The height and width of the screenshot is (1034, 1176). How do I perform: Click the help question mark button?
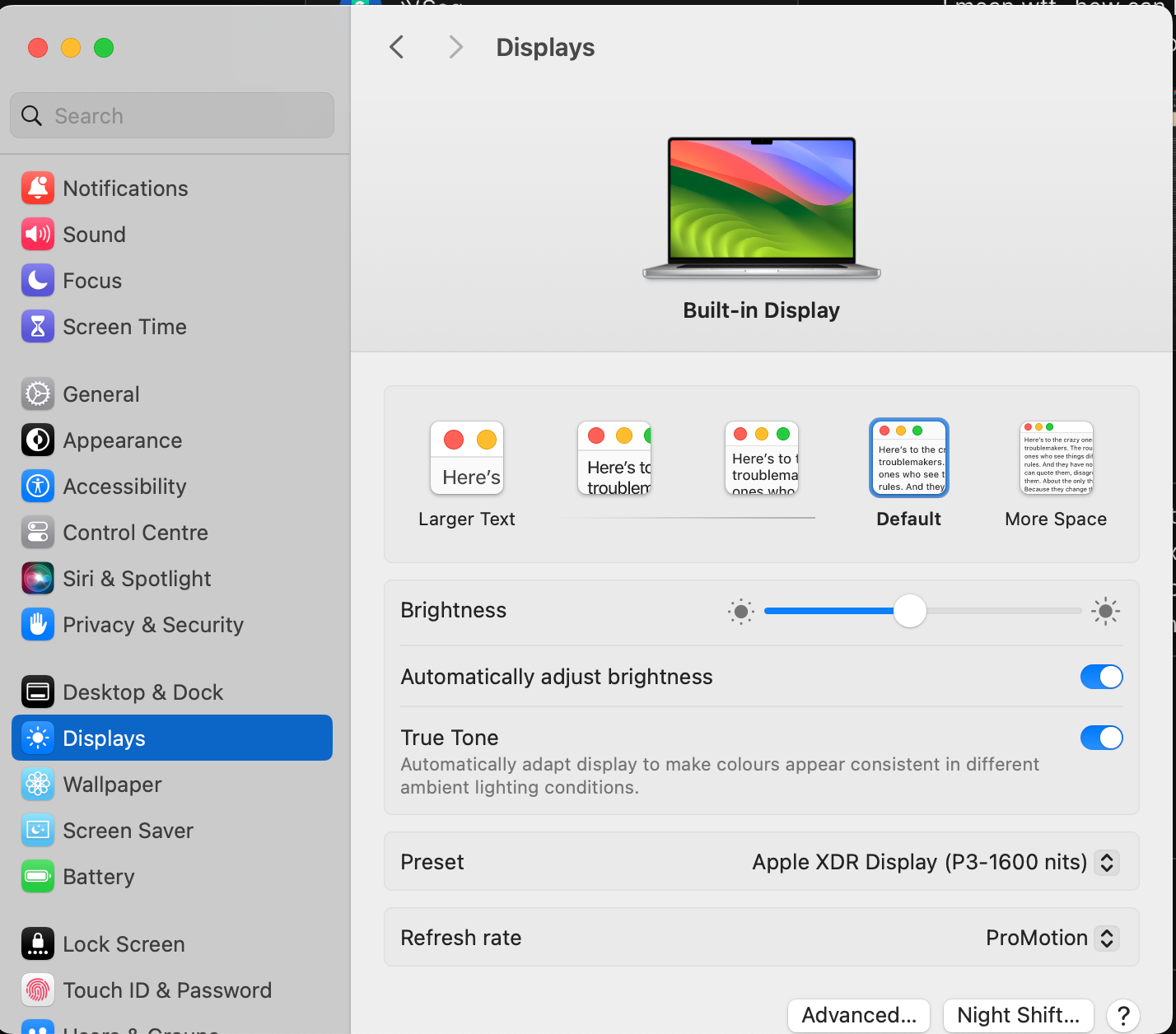click(x=1123, y=1015)
